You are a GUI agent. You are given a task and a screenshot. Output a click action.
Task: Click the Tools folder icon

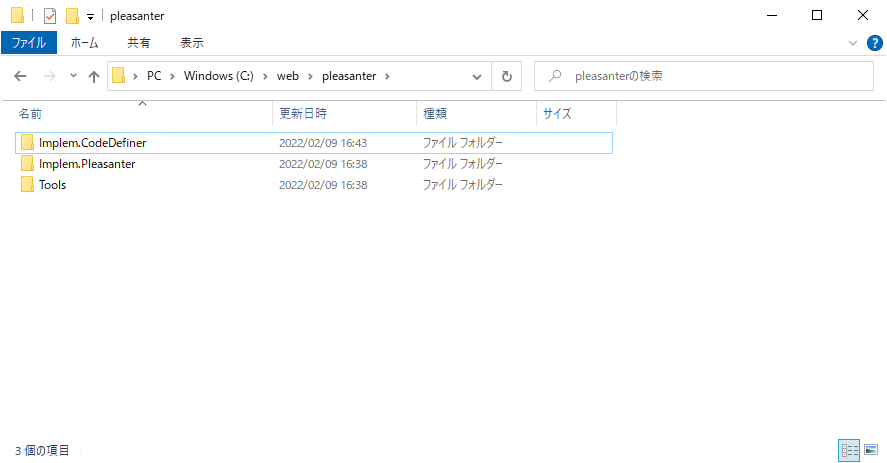[27, 185]
